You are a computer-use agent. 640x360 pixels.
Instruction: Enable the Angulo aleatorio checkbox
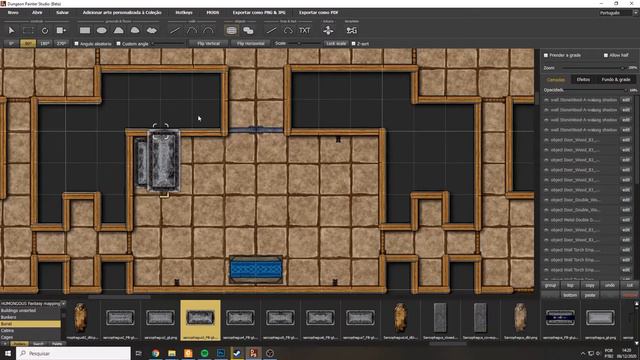point(76,43)
